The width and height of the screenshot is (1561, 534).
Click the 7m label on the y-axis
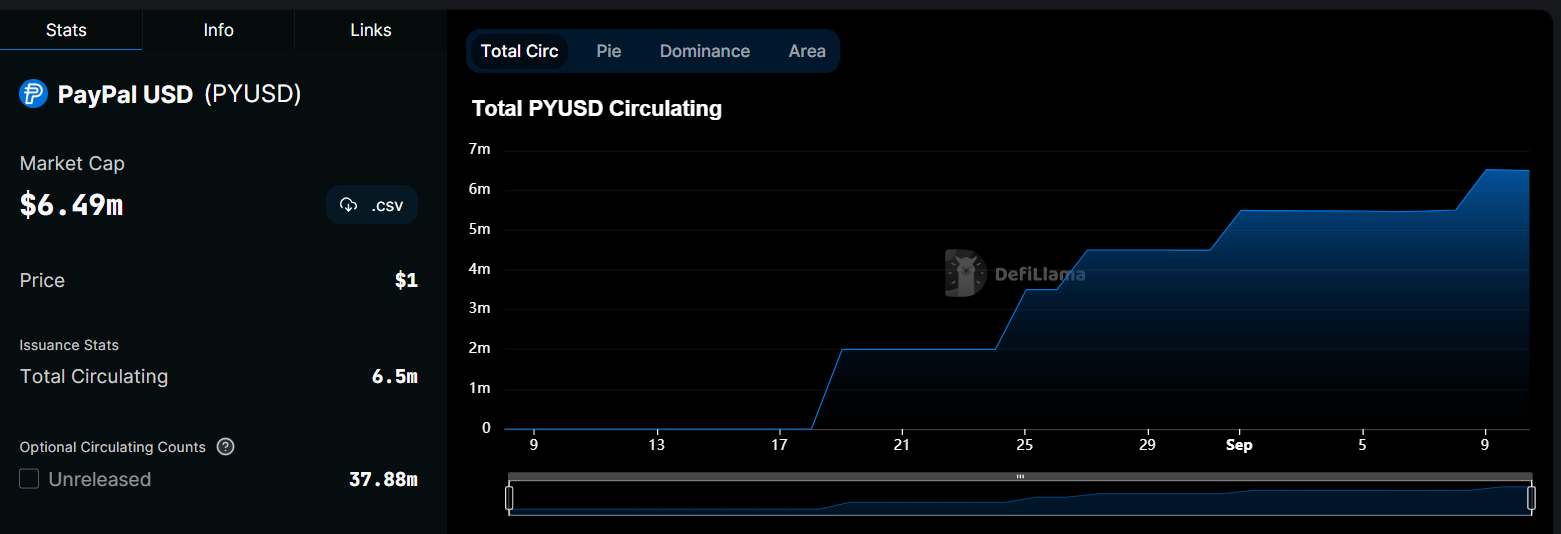(x=480, y=149)
